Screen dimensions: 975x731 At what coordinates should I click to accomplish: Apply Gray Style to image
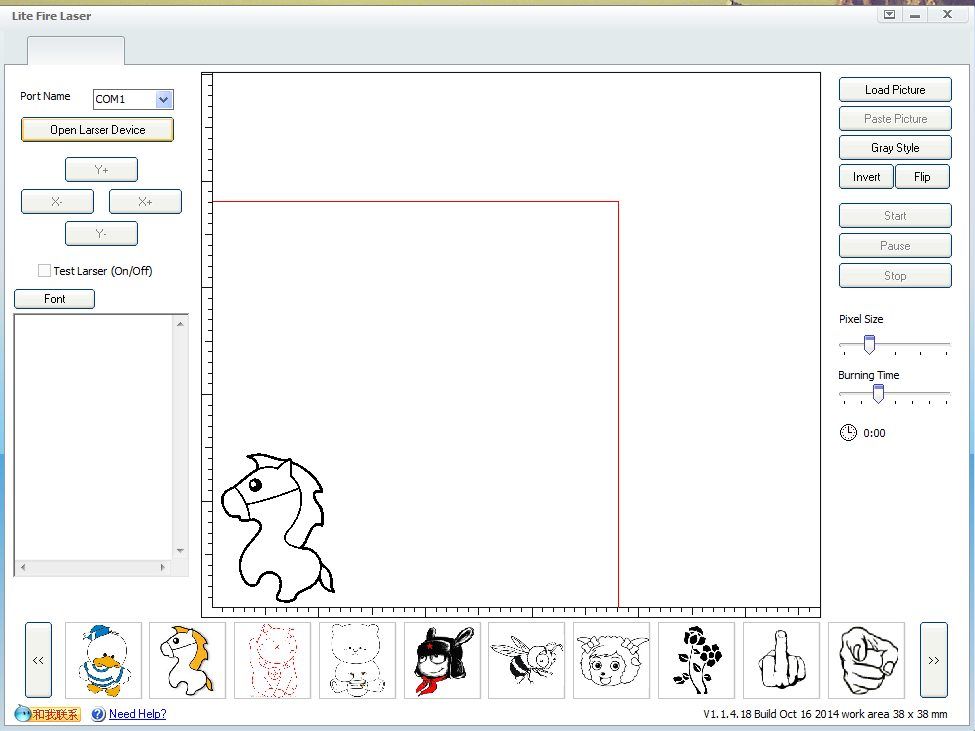pyautogui.click(x=895, y=148)
